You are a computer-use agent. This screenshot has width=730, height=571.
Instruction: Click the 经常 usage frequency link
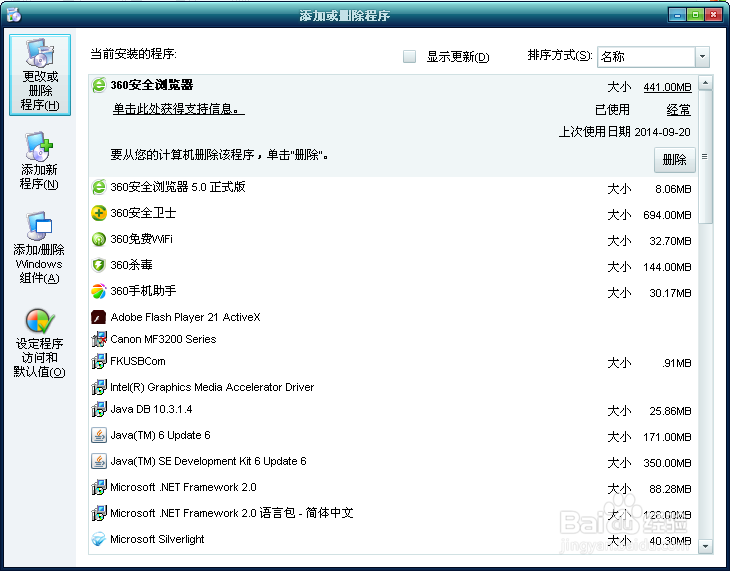(x=678, y=110)
